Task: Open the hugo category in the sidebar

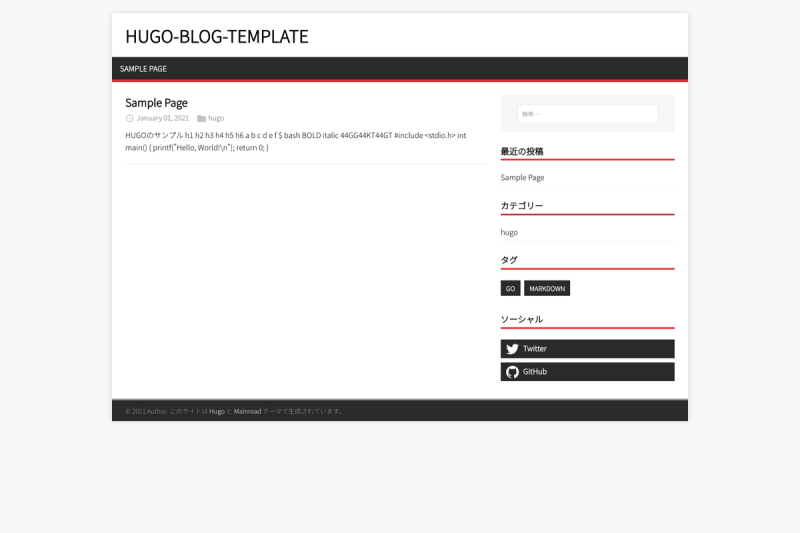Action: 509,232
